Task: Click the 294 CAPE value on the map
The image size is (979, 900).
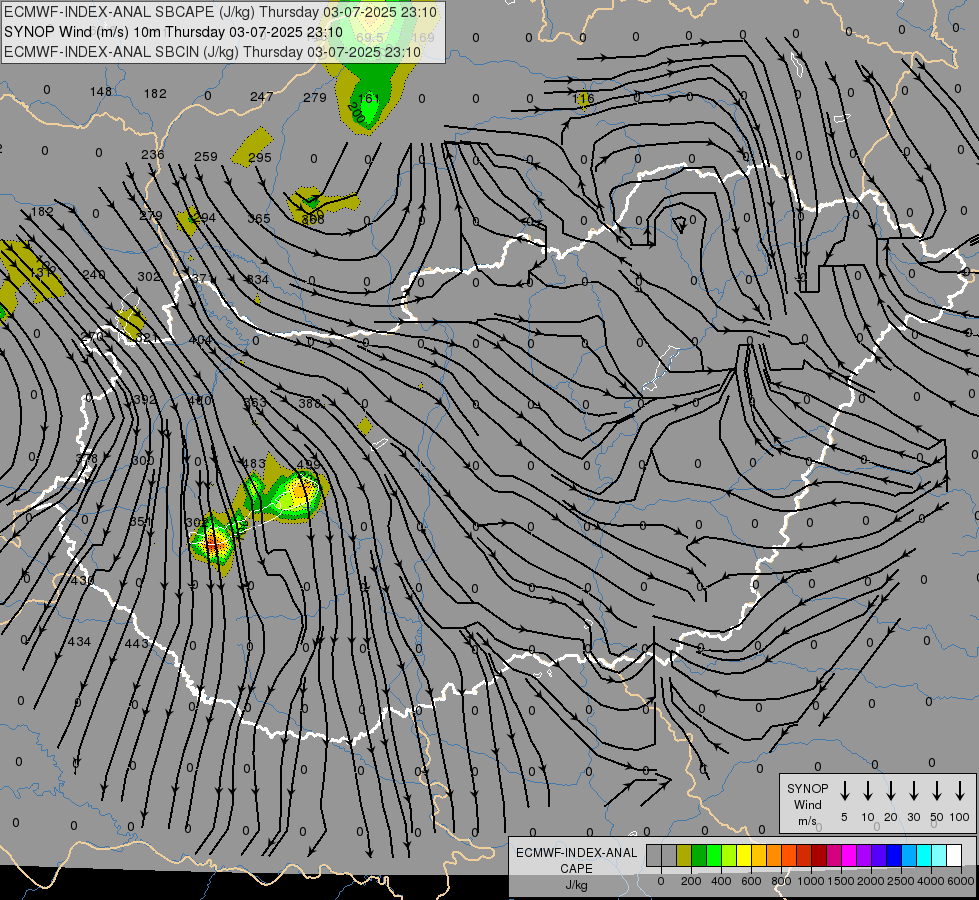Action: 204,217
